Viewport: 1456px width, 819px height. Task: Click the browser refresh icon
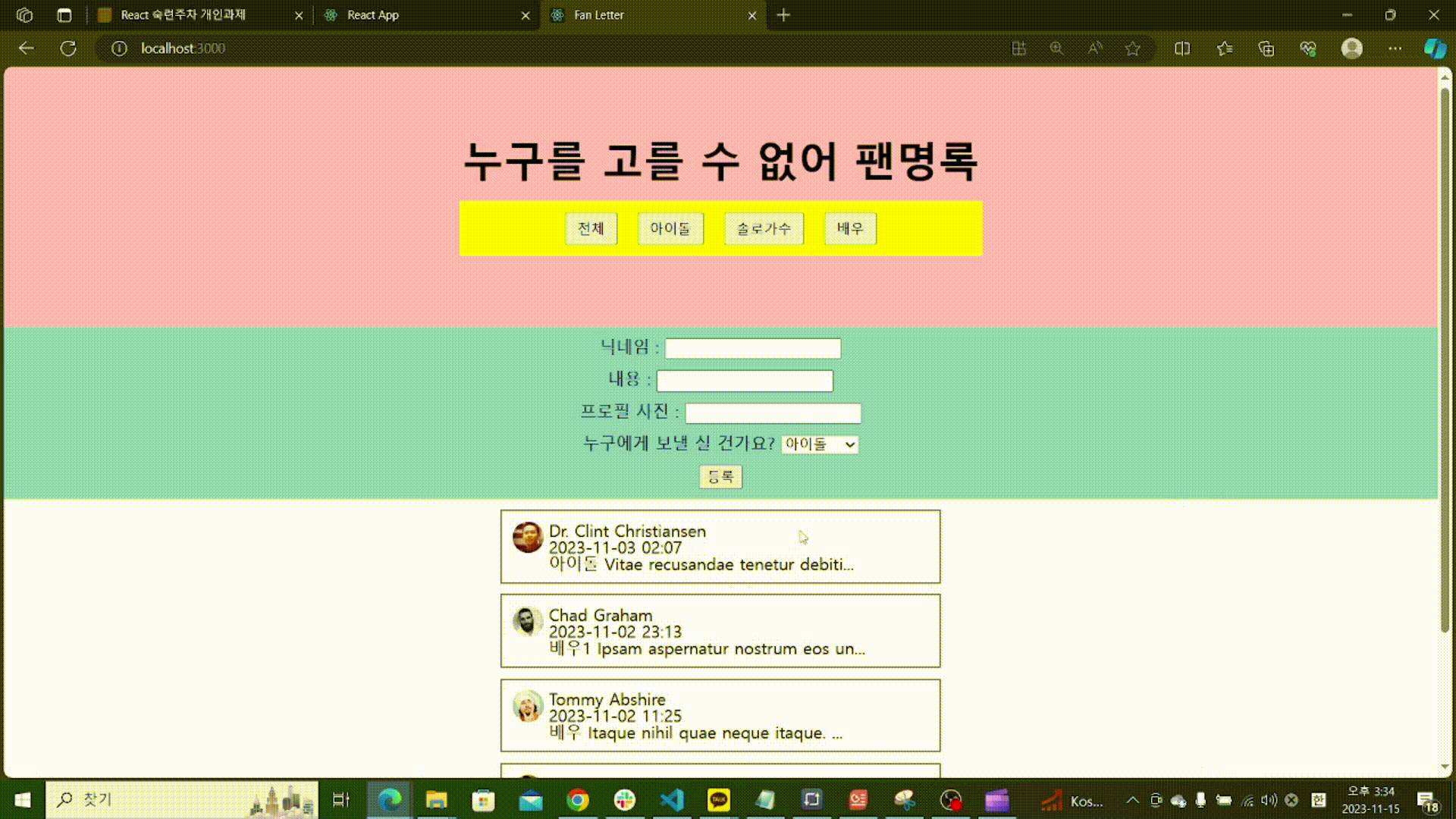(68, 49)
